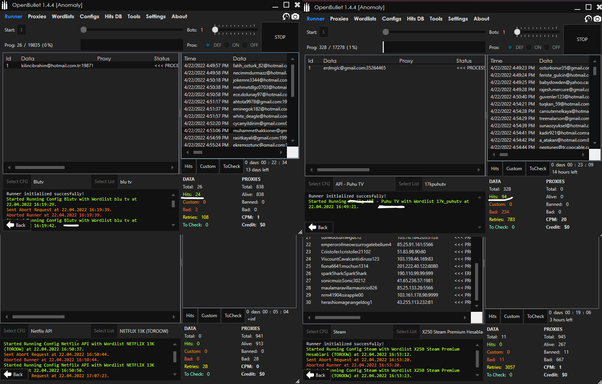The height and width of the screenshot is (384, 602).
Task: Click Time column header in Puhu TV hits list
Action: [x=496, y=61]
